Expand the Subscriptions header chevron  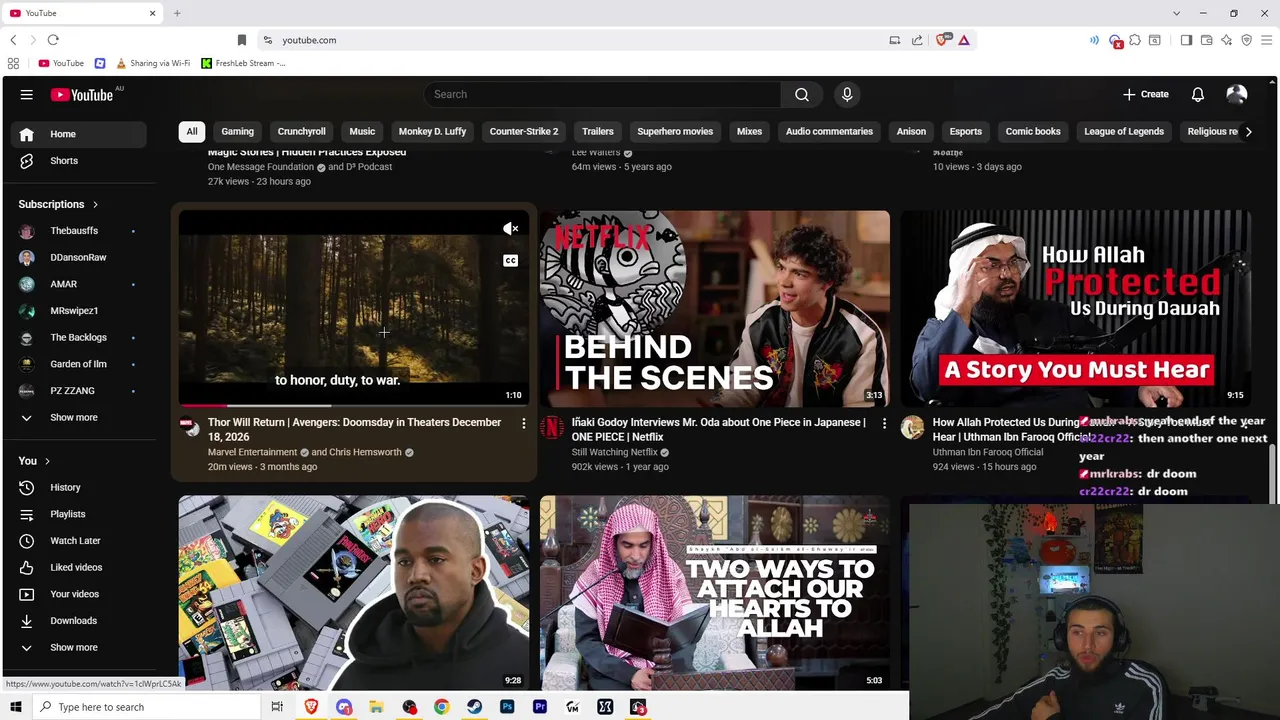coord(95,205)
